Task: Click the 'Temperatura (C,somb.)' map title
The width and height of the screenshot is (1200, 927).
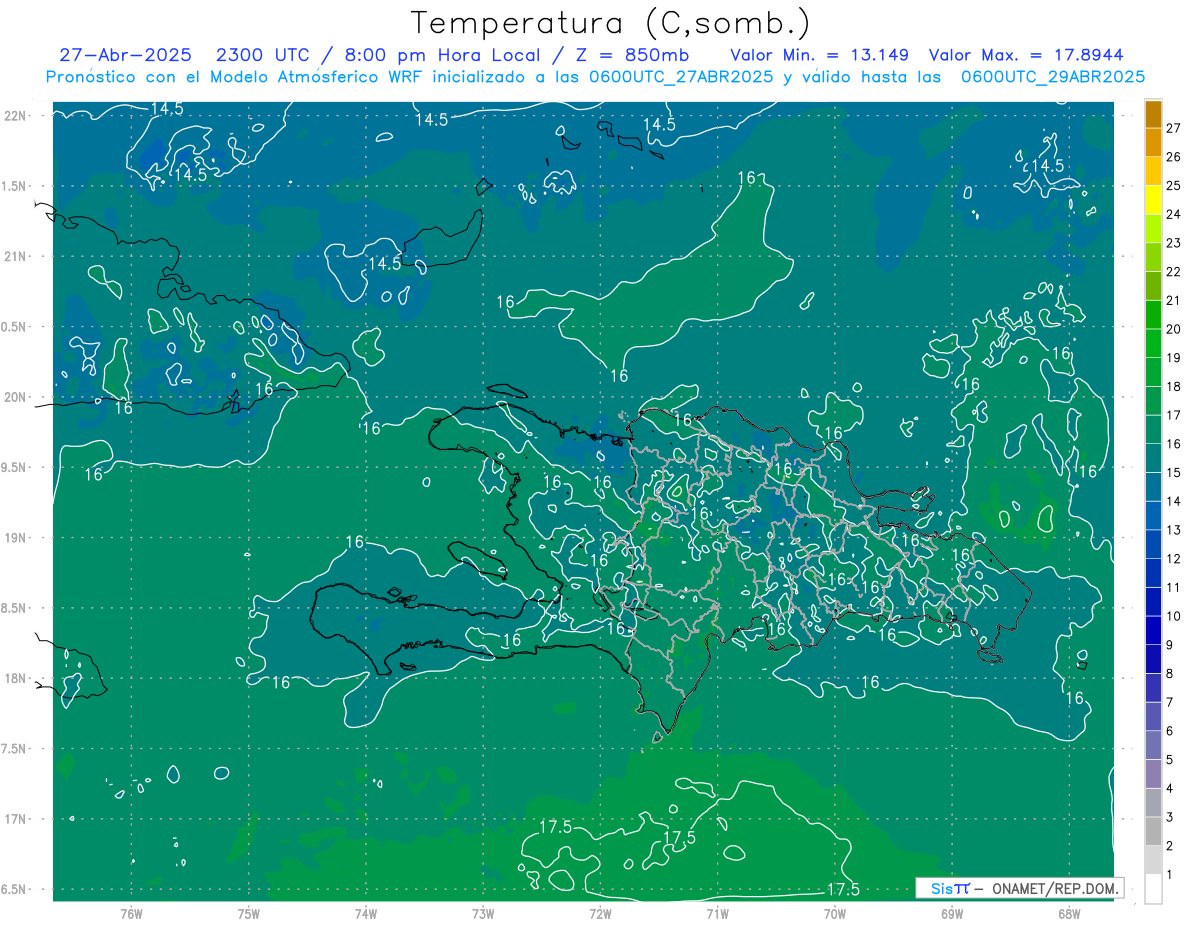Action: click(611, 23)
